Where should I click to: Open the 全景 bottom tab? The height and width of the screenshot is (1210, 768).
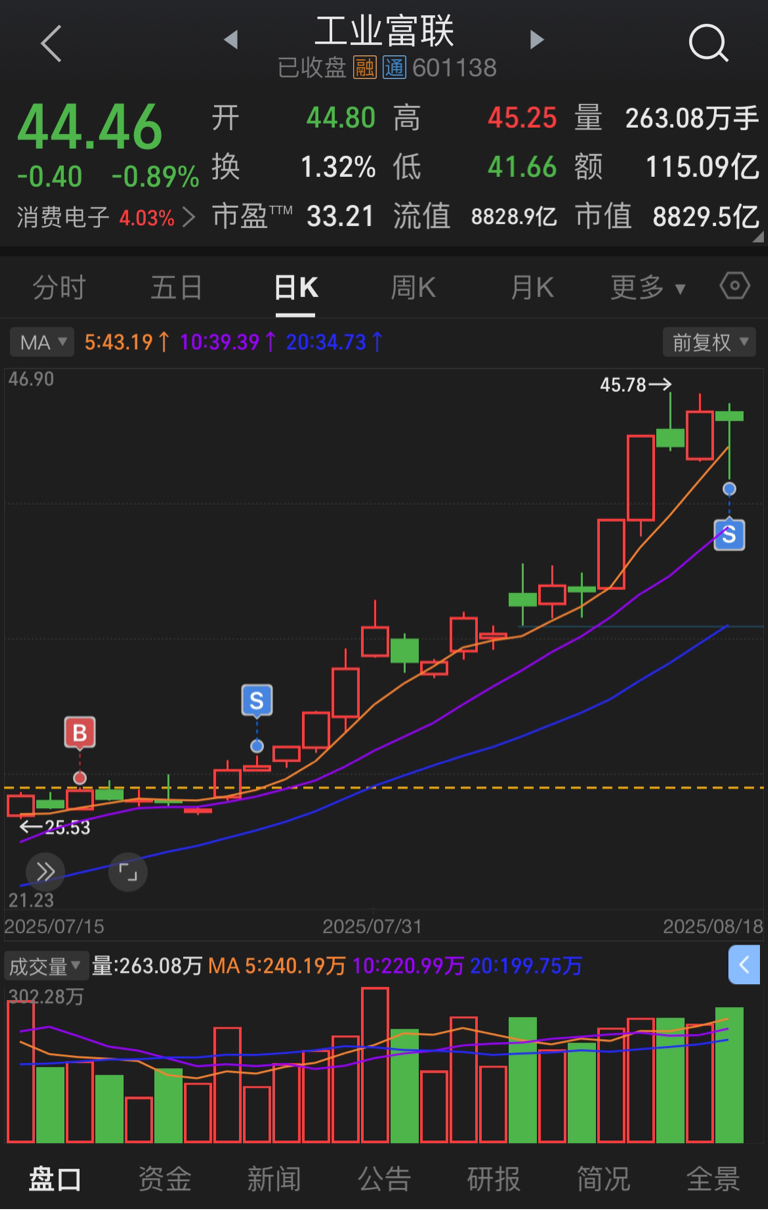click(713, 1179)
